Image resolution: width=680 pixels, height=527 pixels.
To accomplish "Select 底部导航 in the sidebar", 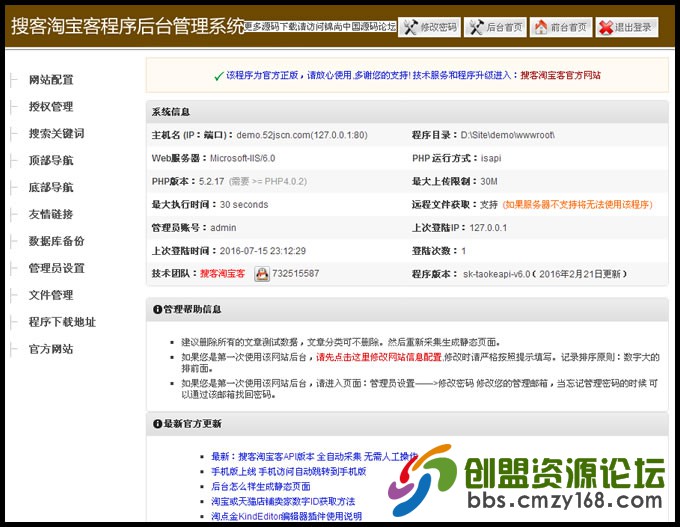I will click(x=51, y=187).
